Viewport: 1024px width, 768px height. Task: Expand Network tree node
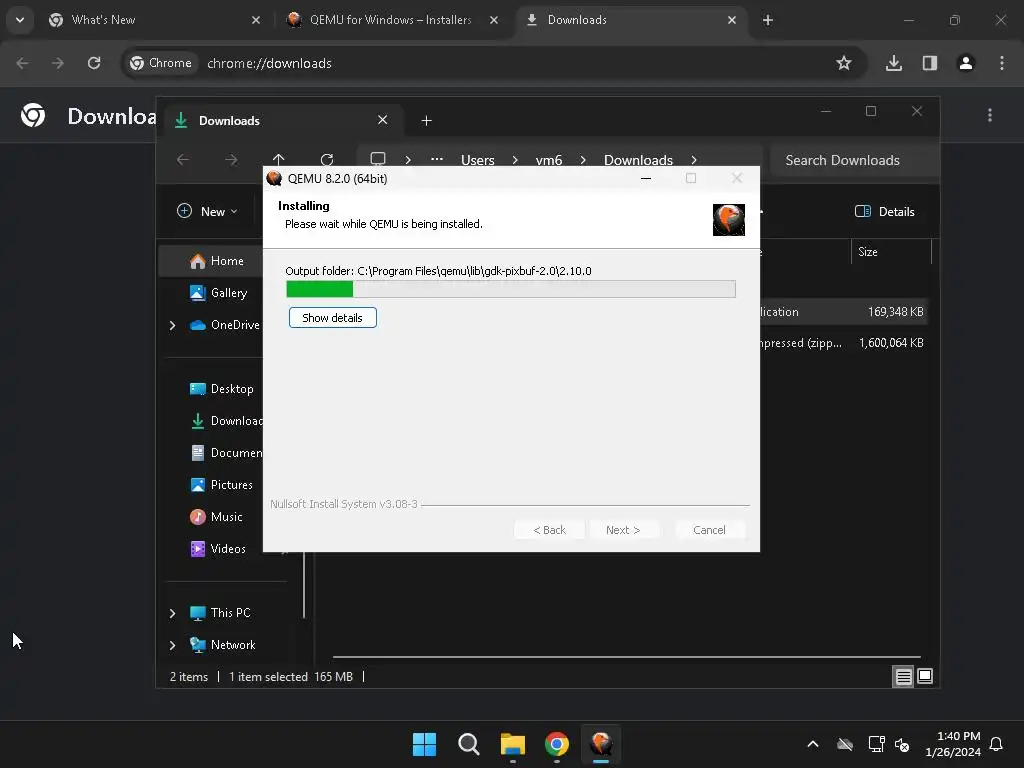point(172,645)
